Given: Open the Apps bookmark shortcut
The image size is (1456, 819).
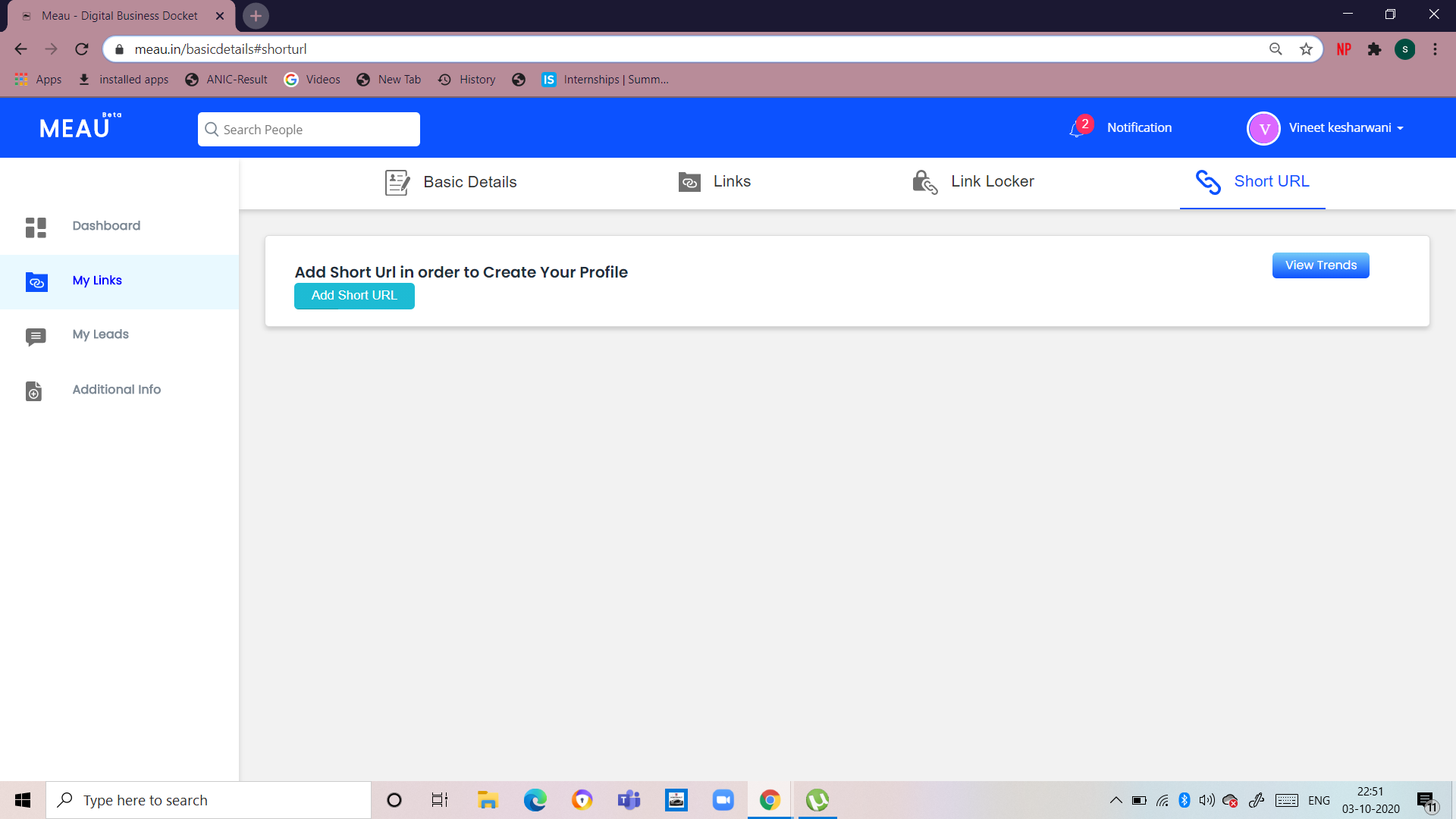Looking at the screenshot, I should (38, 80).
